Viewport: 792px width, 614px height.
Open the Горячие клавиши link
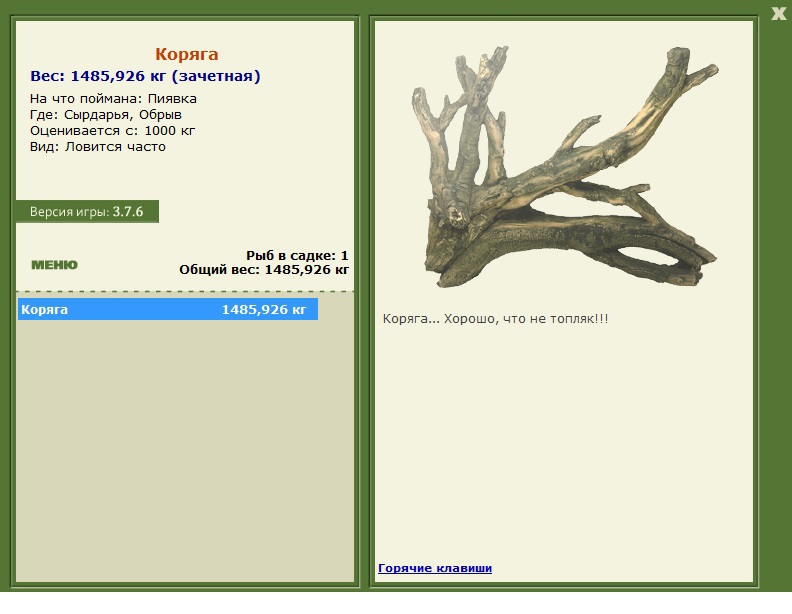point(435,568)
